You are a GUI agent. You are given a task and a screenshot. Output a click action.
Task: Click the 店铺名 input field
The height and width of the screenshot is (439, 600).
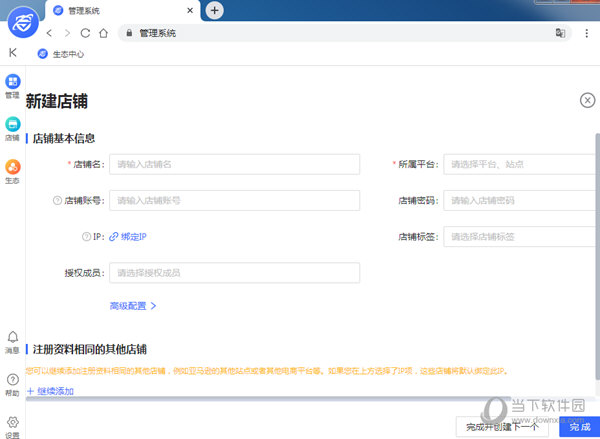[x=235, y=164]
